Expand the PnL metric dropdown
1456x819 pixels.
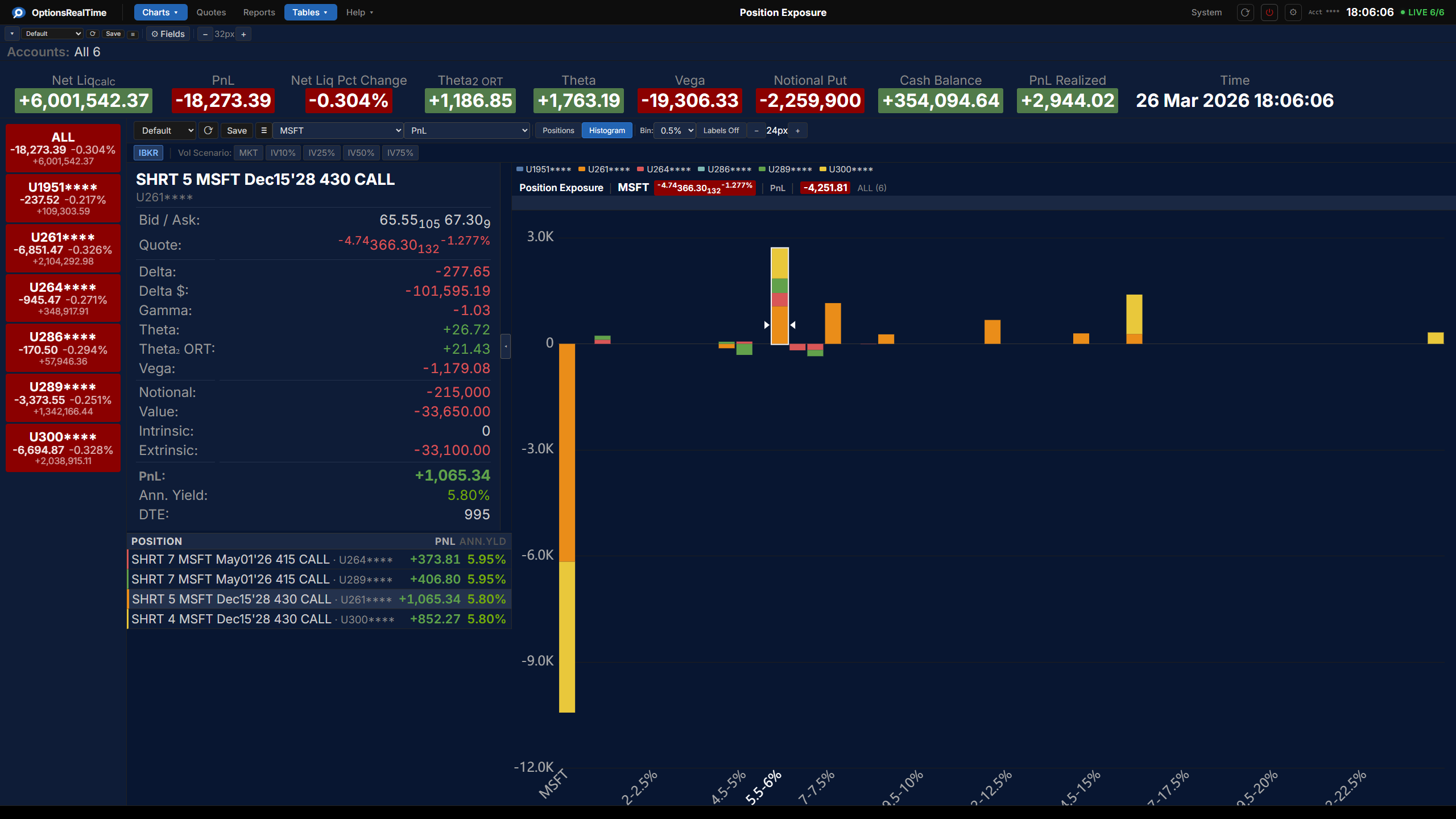point(467,130)
